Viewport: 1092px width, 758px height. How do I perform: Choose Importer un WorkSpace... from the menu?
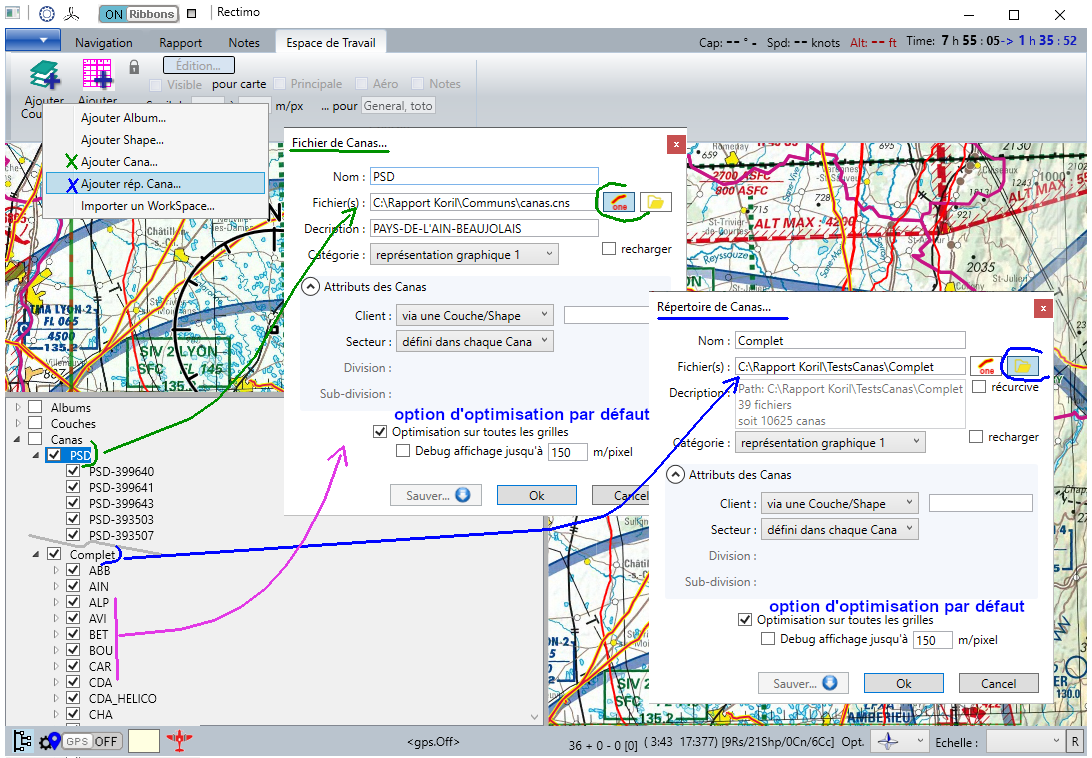point(155,206)
